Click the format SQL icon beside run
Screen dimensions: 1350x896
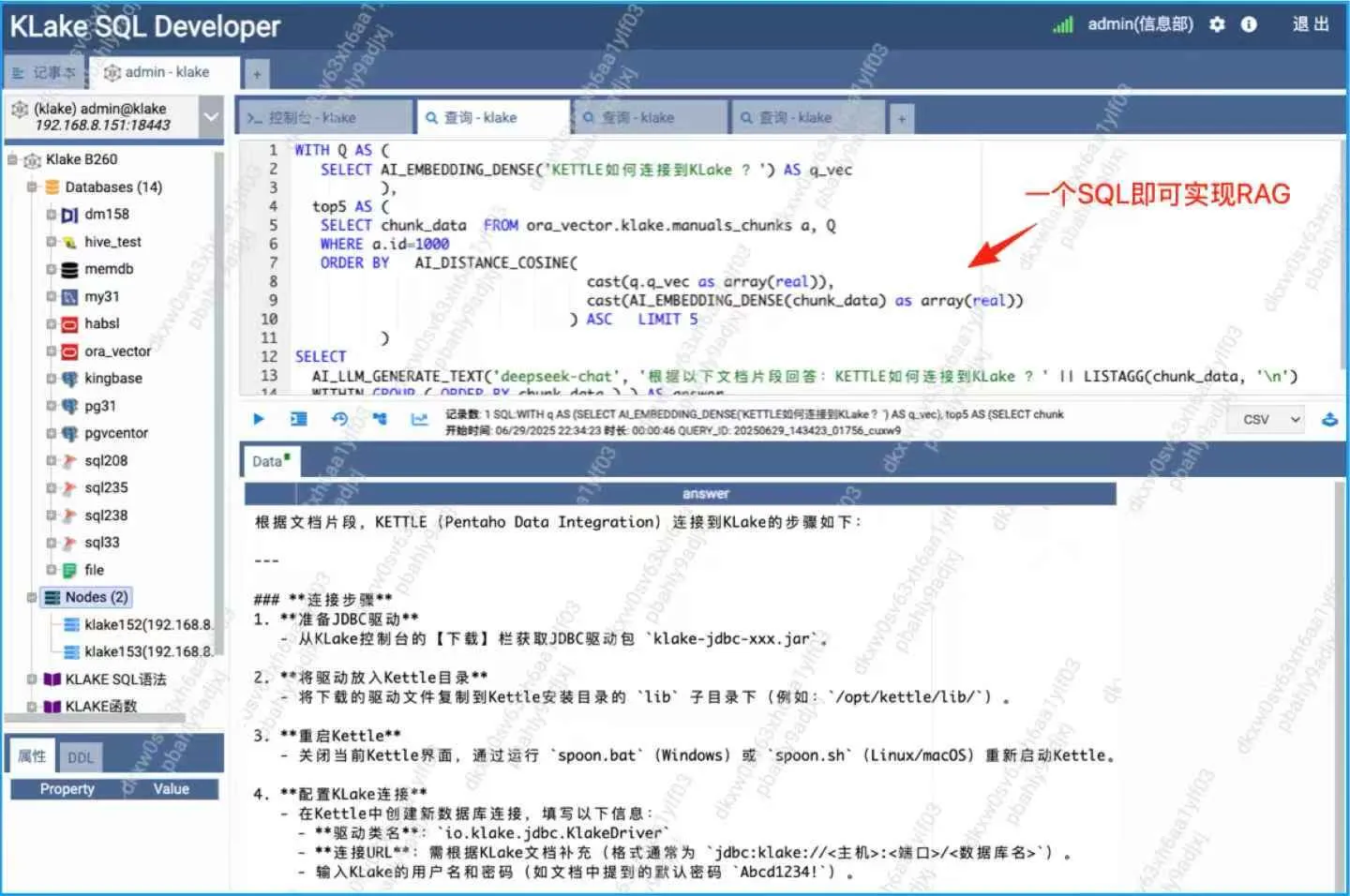[298, 419]
